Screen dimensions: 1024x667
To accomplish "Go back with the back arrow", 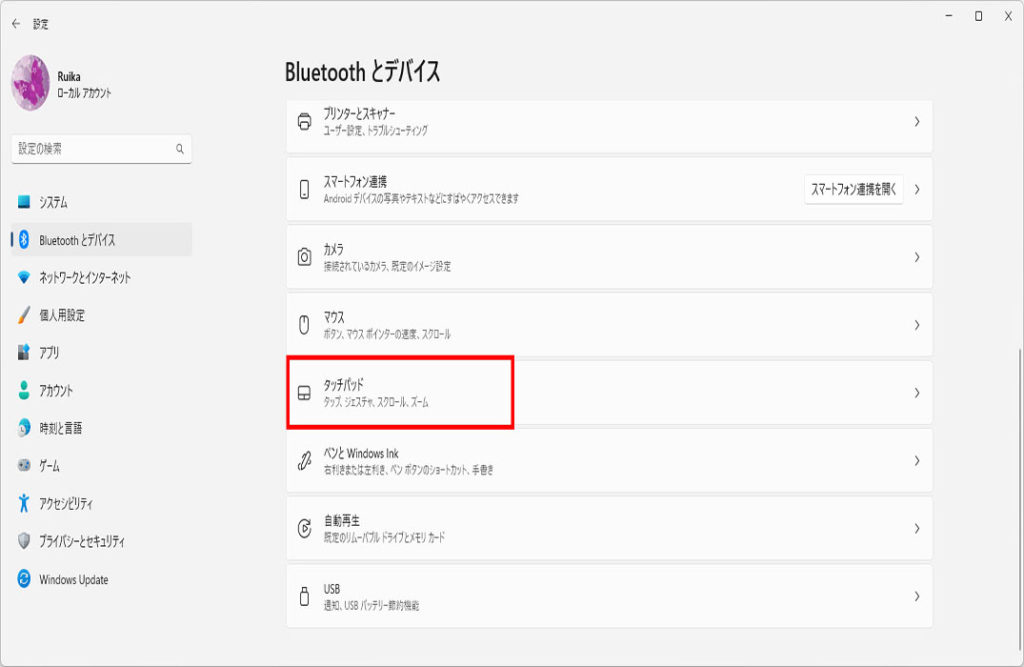I will [16, 23].
